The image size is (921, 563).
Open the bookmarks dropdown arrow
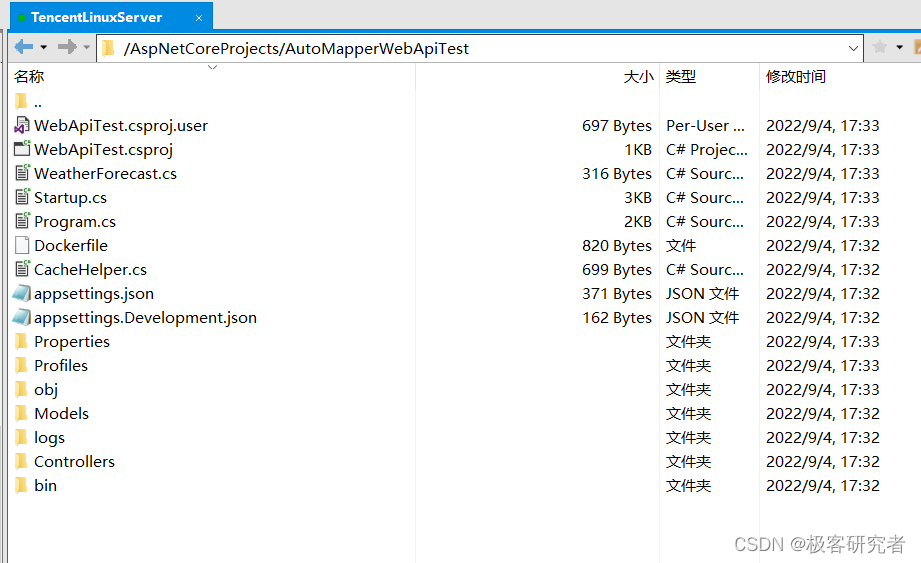[x=899, y=47]
